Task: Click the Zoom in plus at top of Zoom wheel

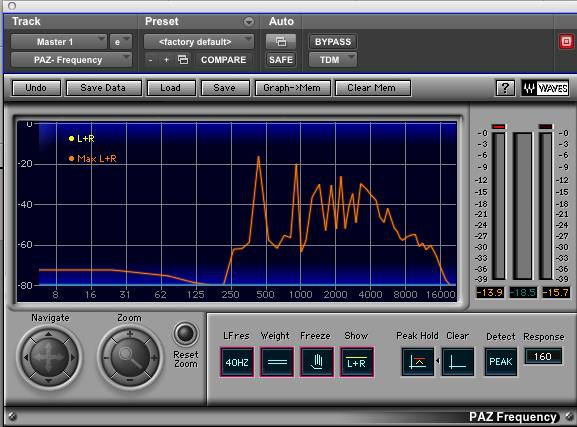Action: pyautogui.click(x=130, y=334)
